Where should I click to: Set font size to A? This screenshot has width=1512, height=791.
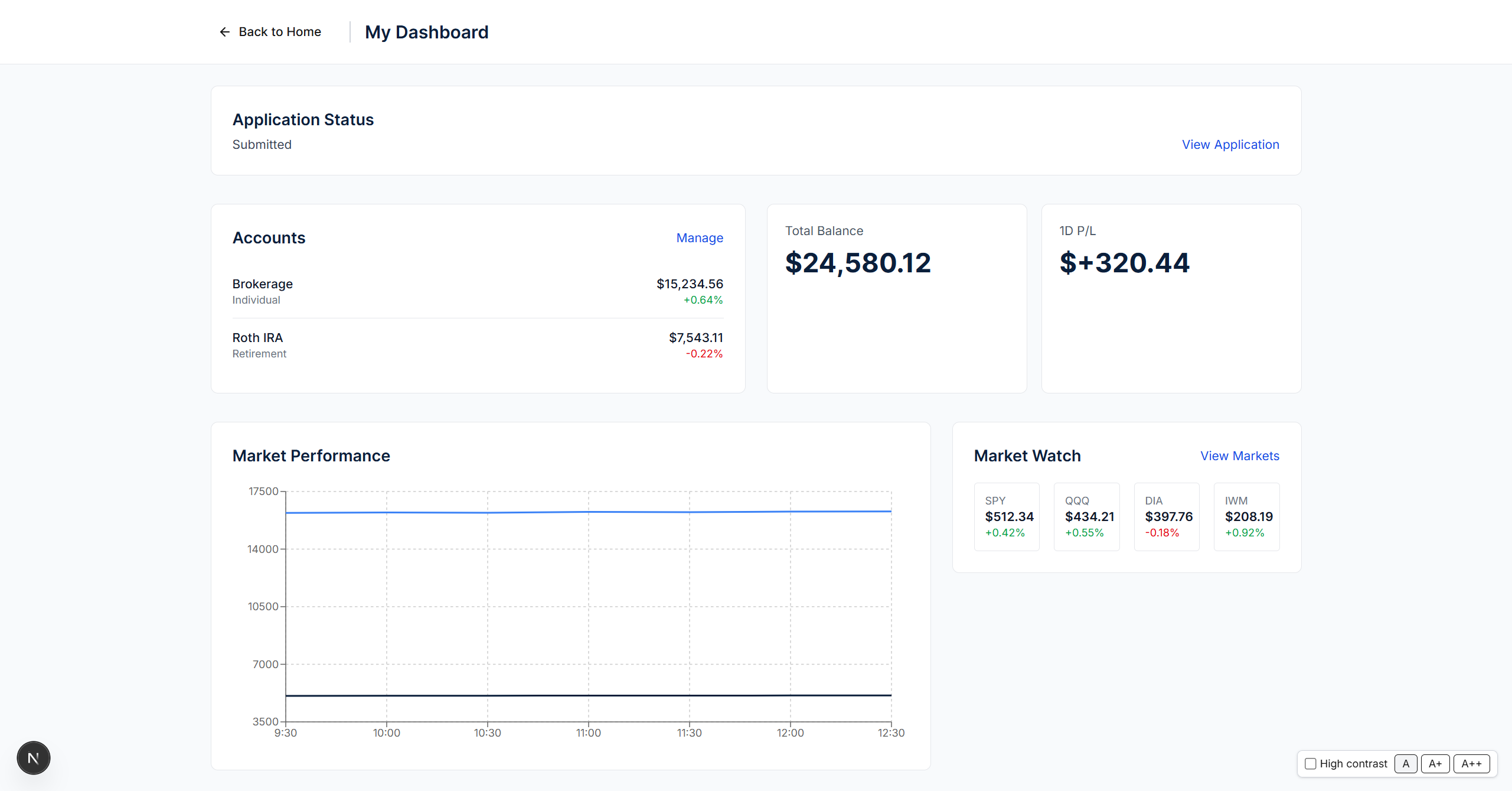point(1405,763)
